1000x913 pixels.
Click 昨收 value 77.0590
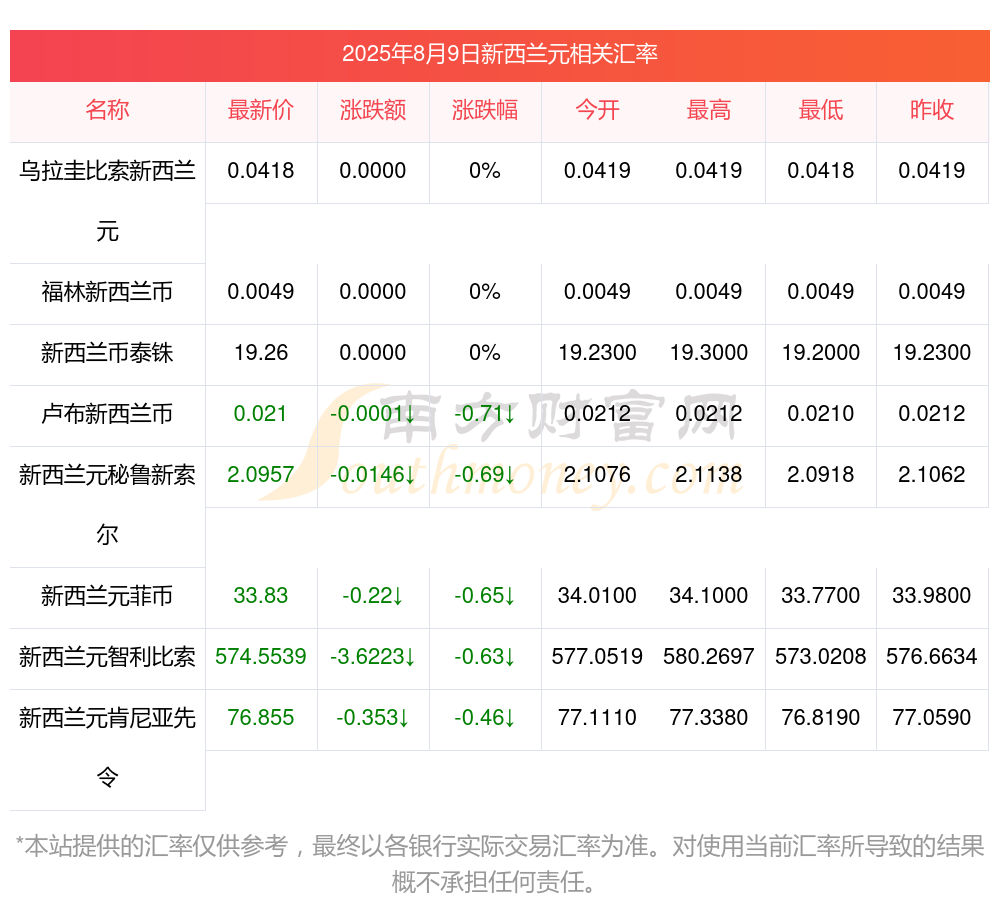932,717
